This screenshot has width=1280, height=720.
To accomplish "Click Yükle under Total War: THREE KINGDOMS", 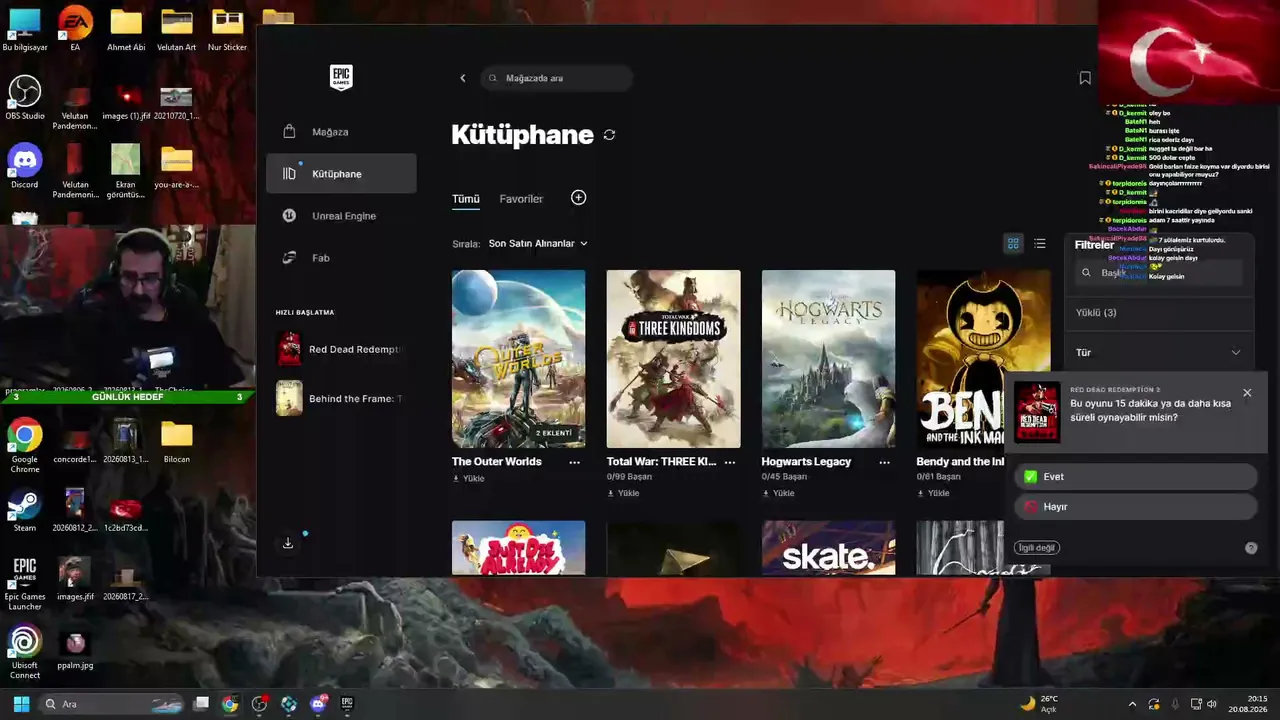I will [624, 493].
